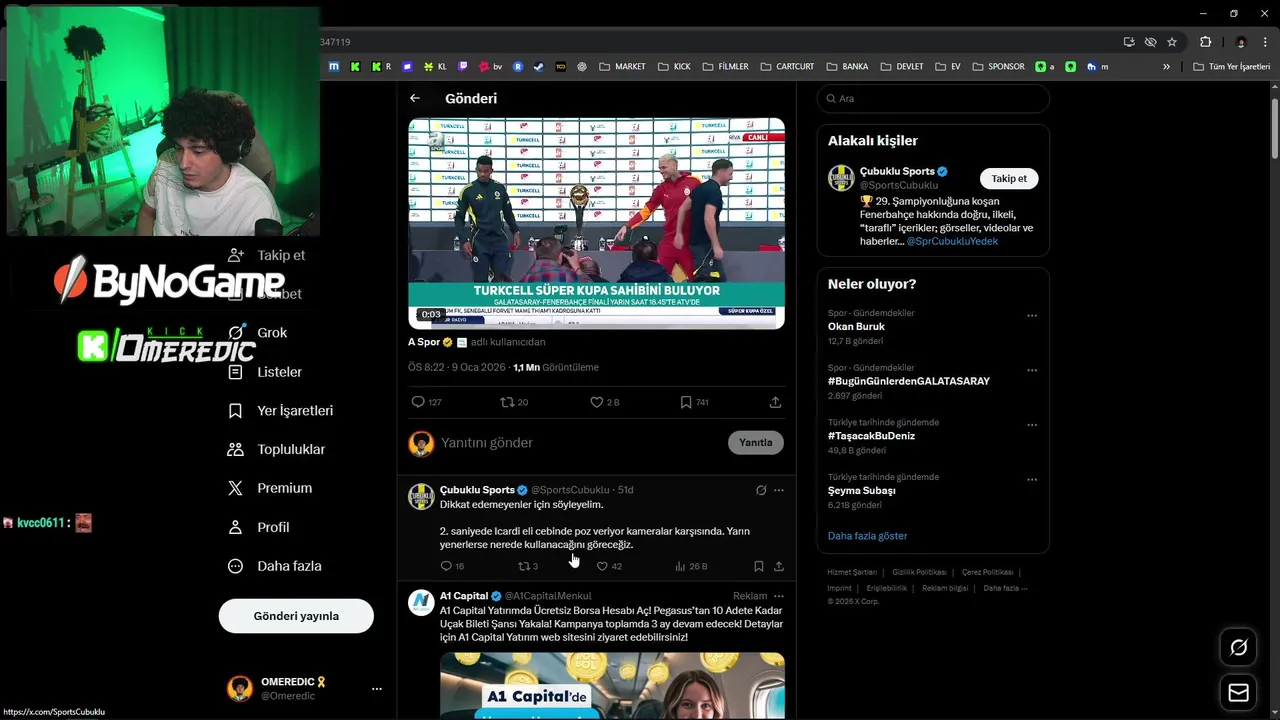The width and height of the screenshot is (1280, 720).
Task: Open the KICK bookmarks folder
Action: pos(674,66)
